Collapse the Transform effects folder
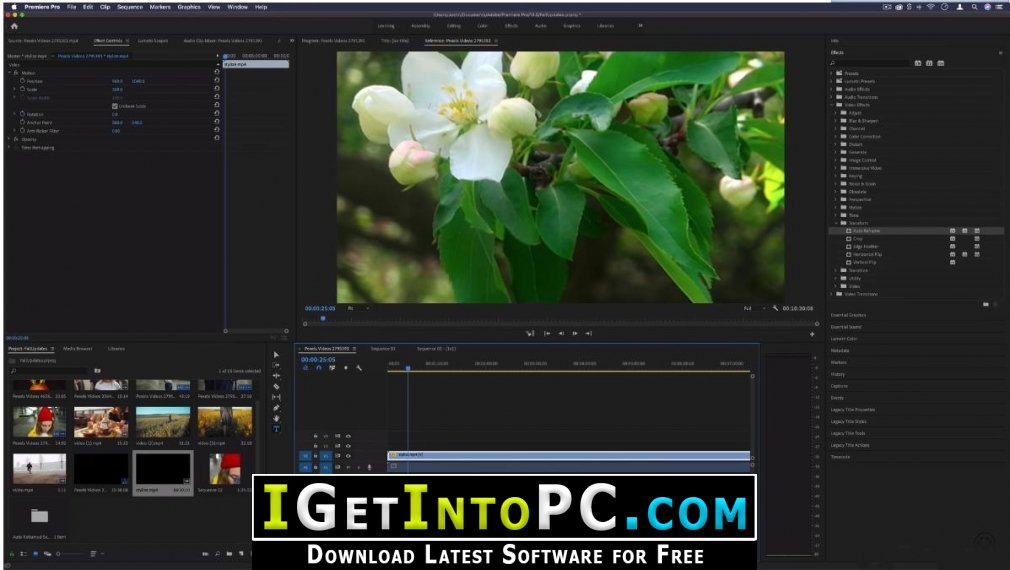The image size is (1010, 570). point(836,223)
